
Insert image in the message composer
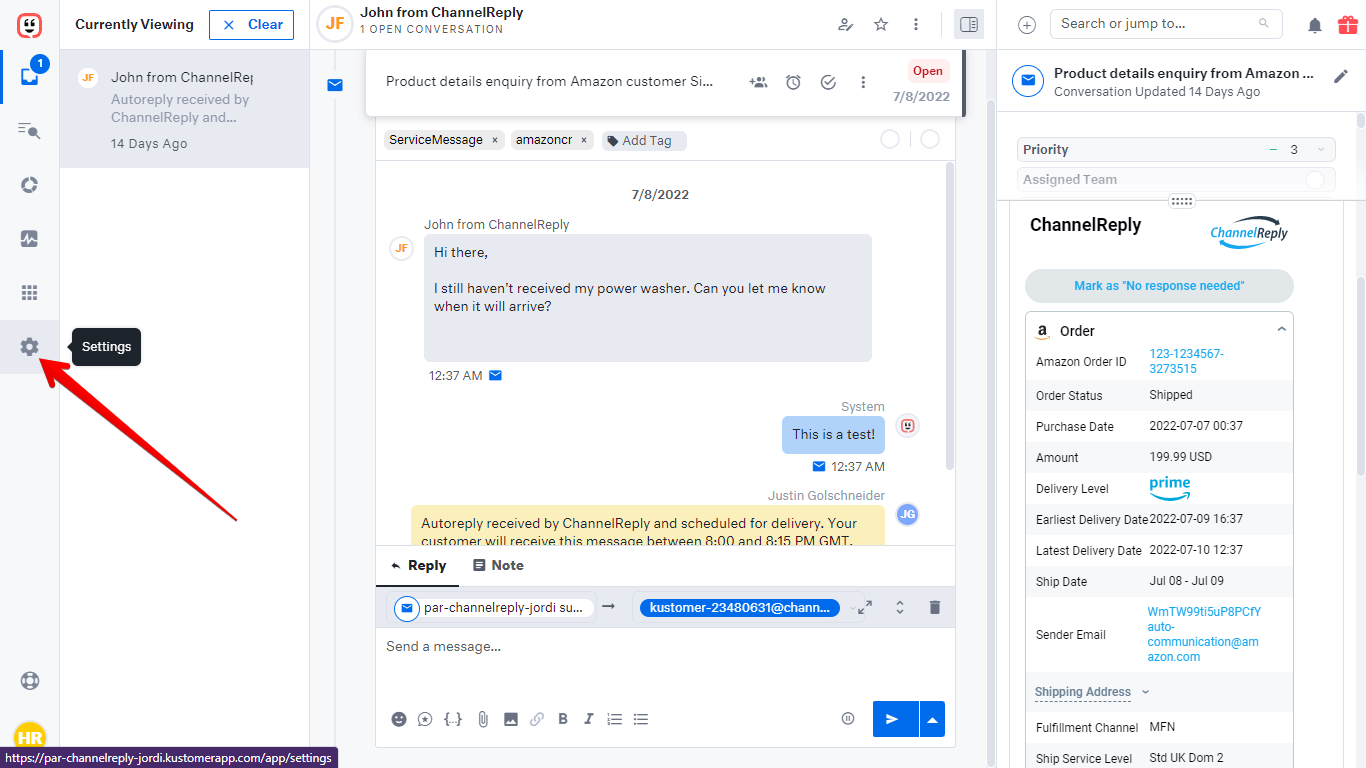pos(511,719)
